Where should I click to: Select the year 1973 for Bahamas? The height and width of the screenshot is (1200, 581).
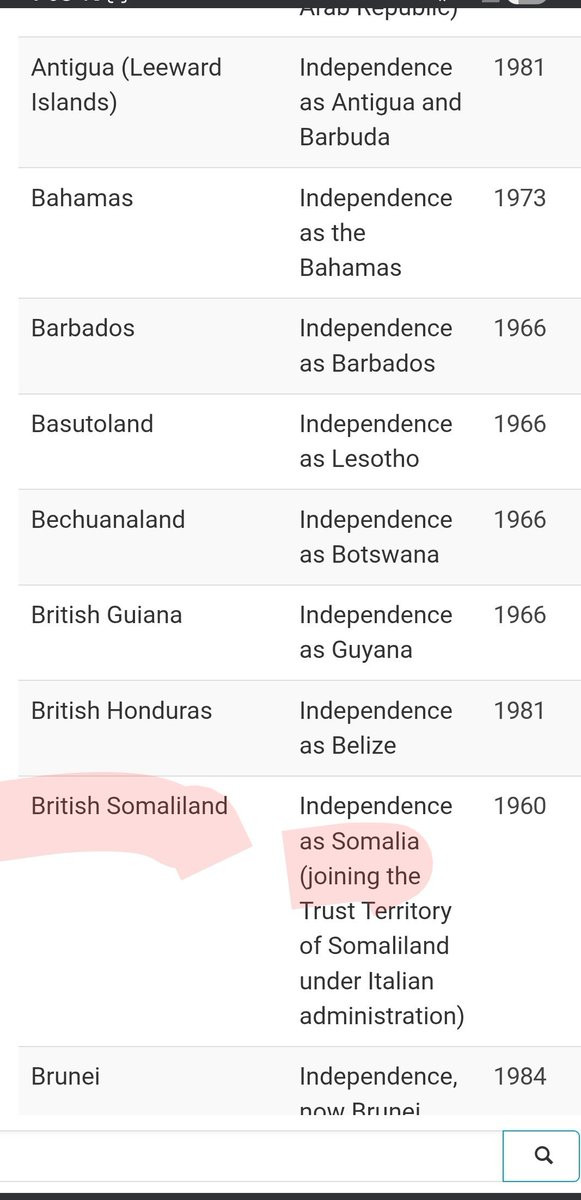click(x=520, y=198)
